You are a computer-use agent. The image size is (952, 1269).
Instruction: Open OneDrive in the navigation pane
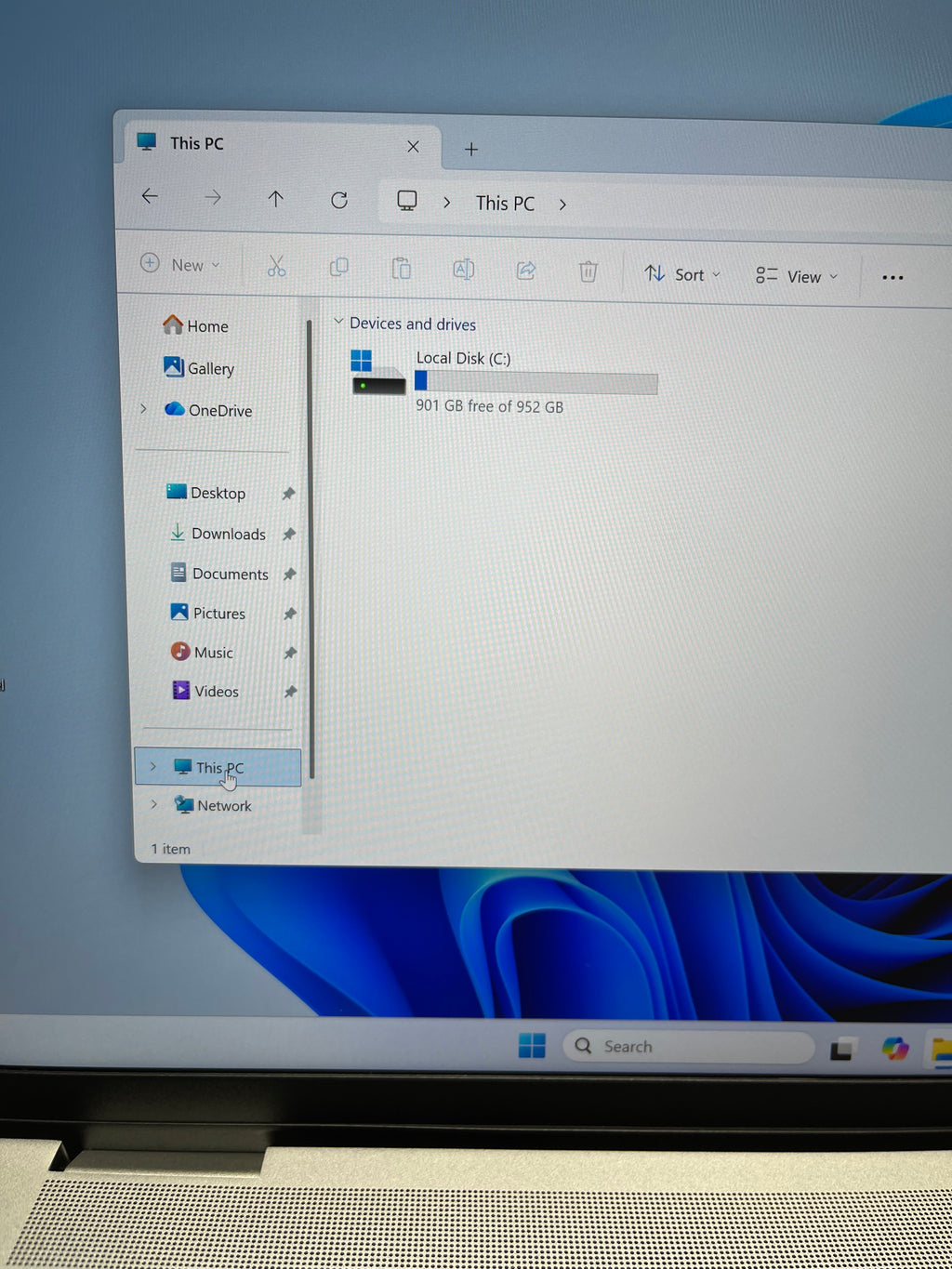[x=208, y=409]
